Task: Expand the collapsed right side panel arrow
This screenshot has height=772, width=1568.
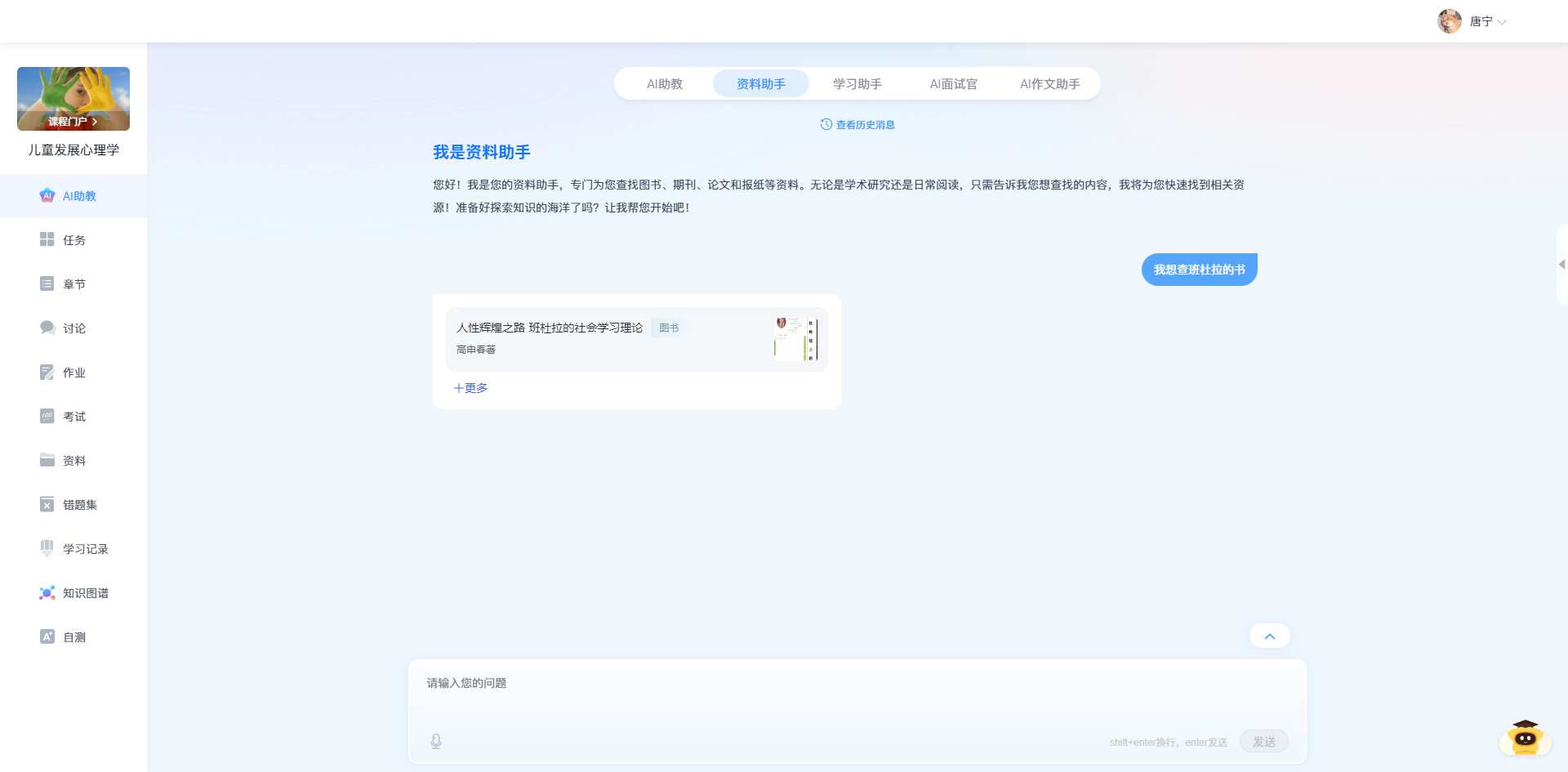Action: 1561,265
